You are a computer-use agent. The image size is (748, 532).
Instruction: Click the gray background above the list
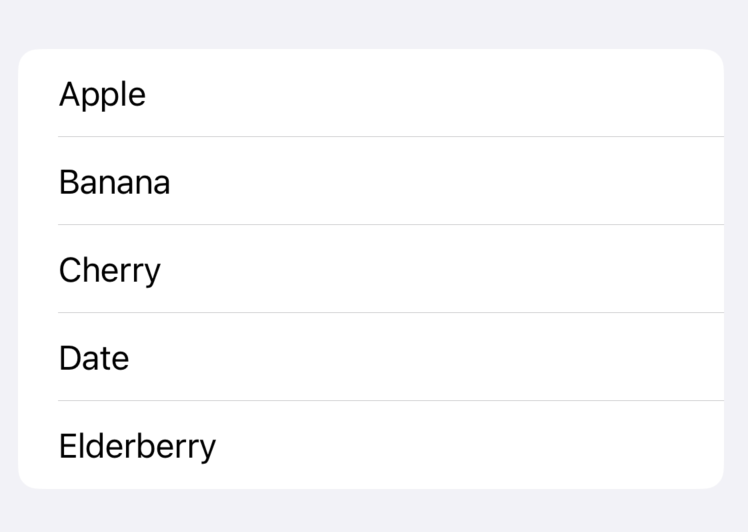374,24
